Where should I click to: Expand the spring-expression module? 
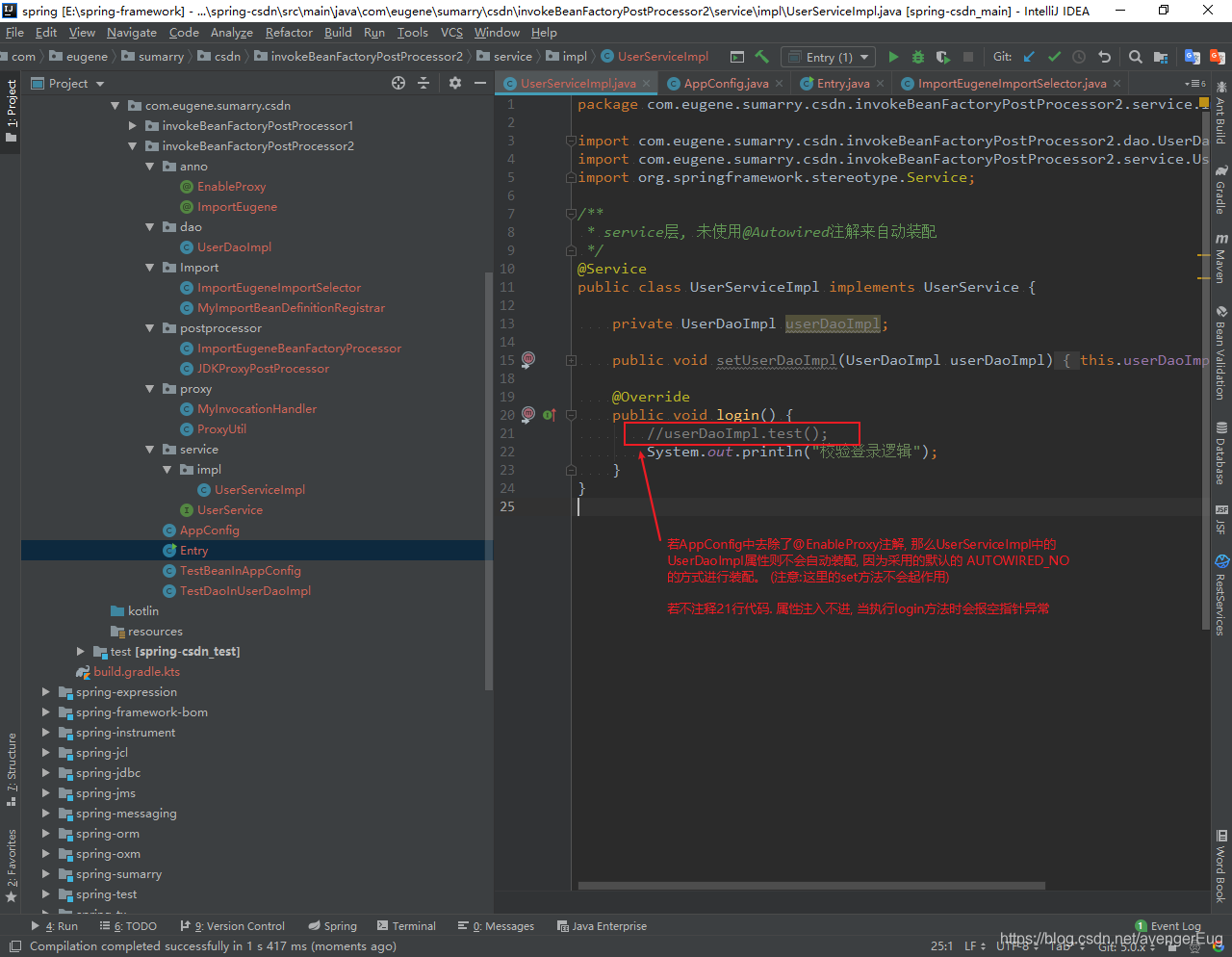click(46, 692)
